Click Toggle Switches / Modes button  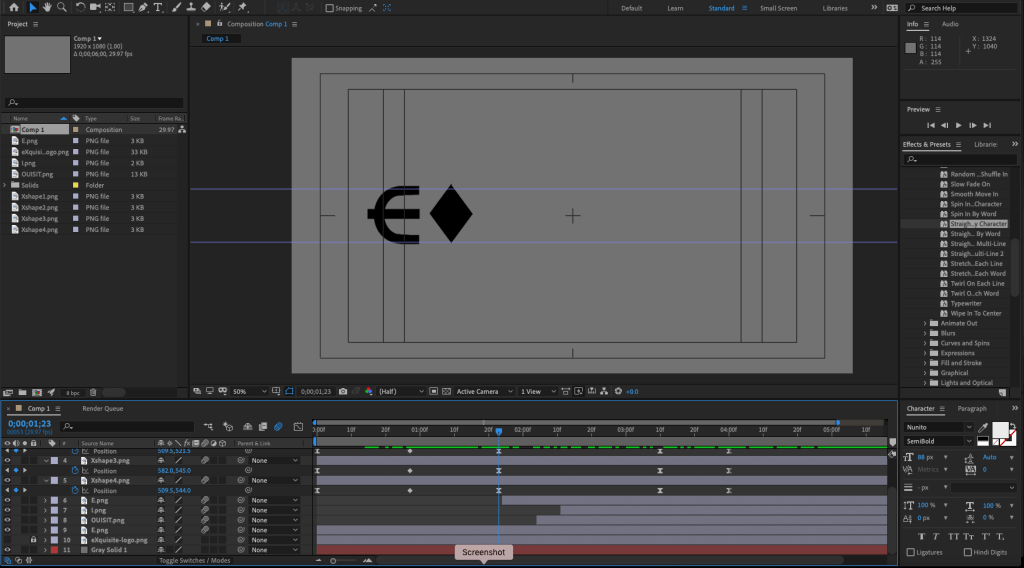click(194, 560)
